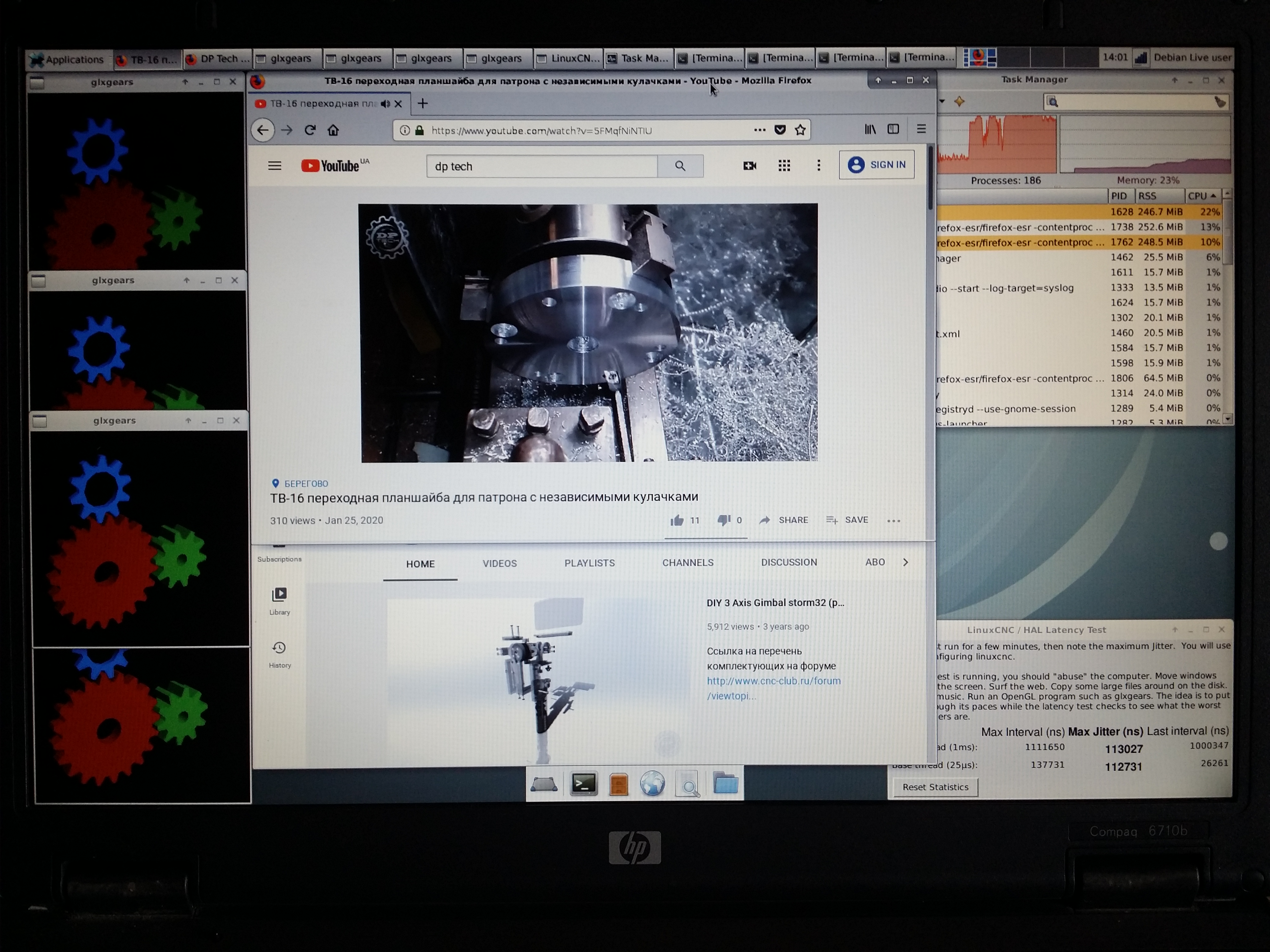Click the SIGN IN button
Viewport: 1270px width, 952px height.
point(876,165)
